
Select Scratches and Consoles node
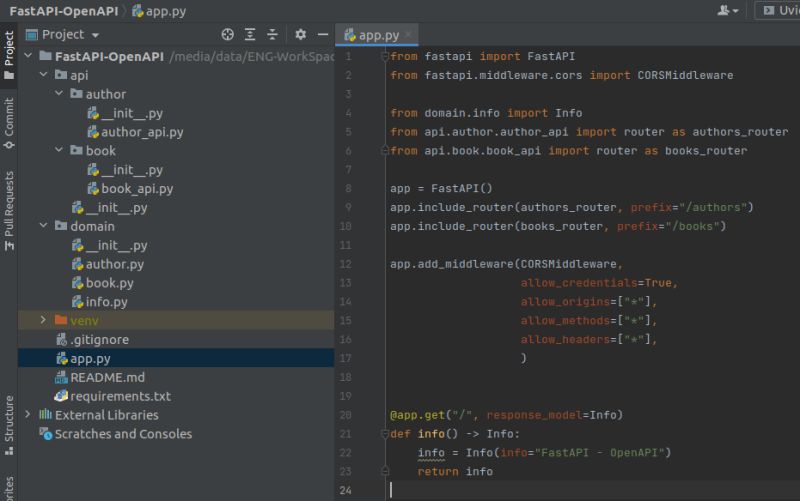click(x=115, y=434)
